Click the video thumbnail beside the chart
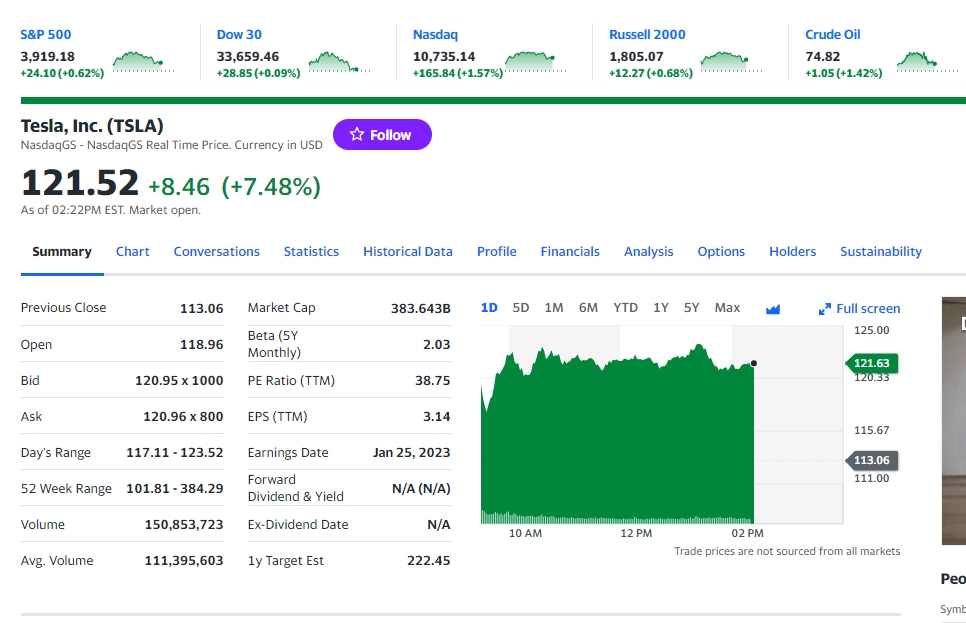 (954, 420)
